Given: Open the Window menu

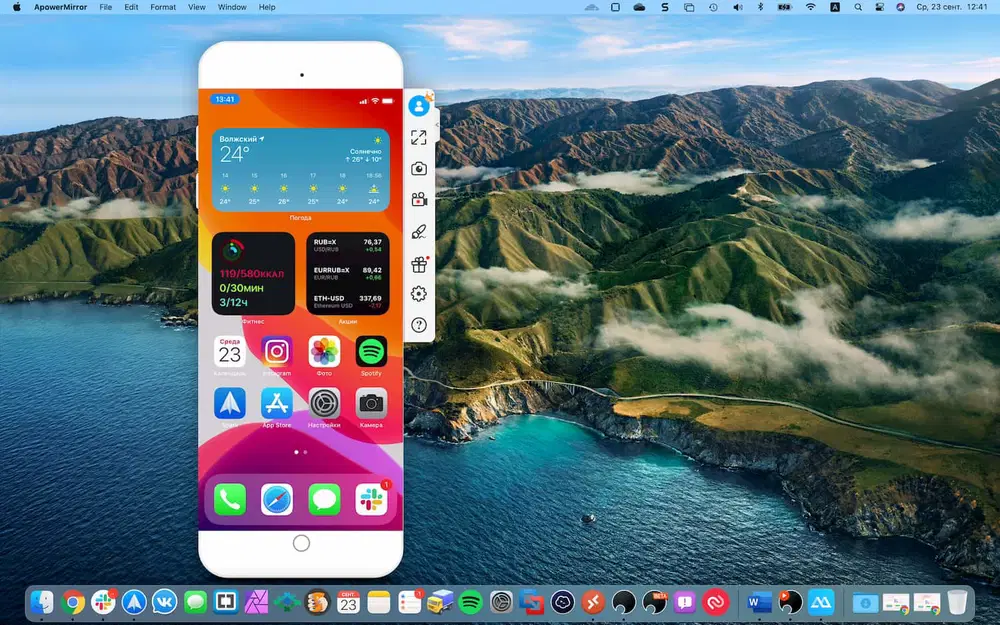Looking at the screenshot, I should tap(231, 7).
